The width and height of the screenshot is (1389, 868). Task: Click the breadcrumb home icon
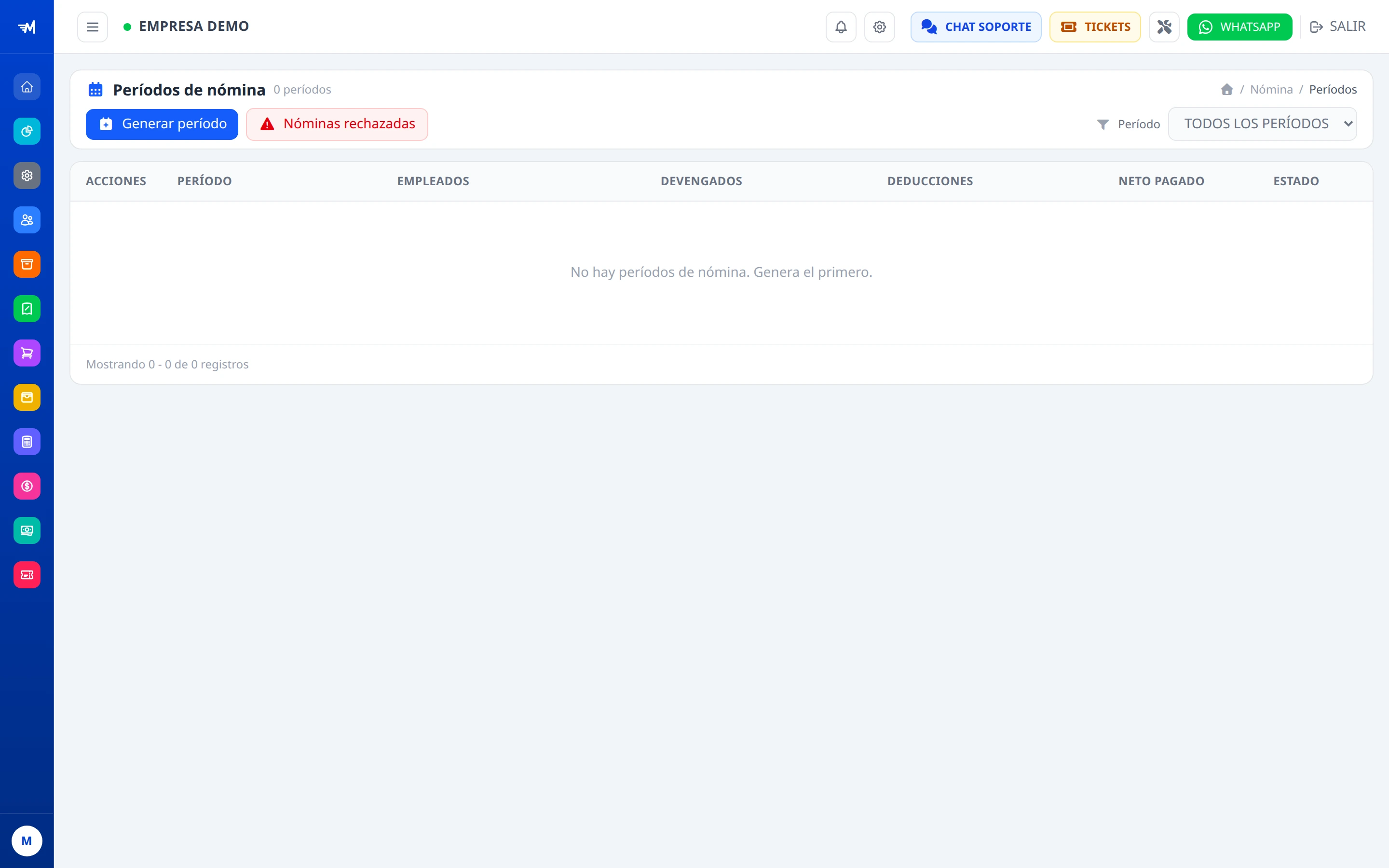coord(1226,90)
